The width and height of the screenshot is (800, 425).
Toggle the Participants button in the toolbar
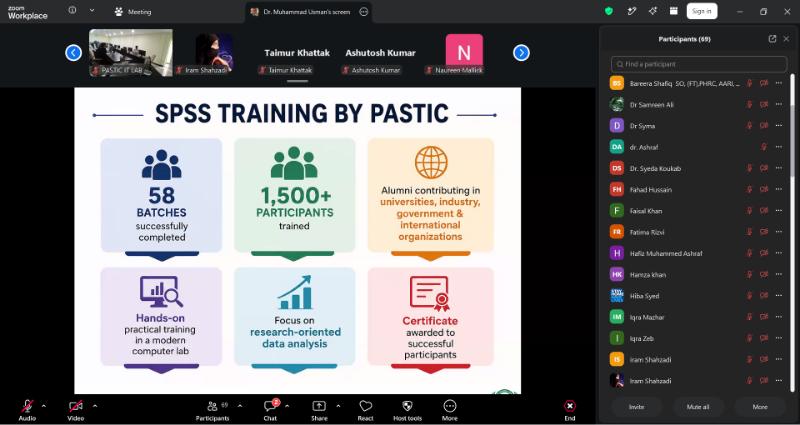(x=212, y=410)
